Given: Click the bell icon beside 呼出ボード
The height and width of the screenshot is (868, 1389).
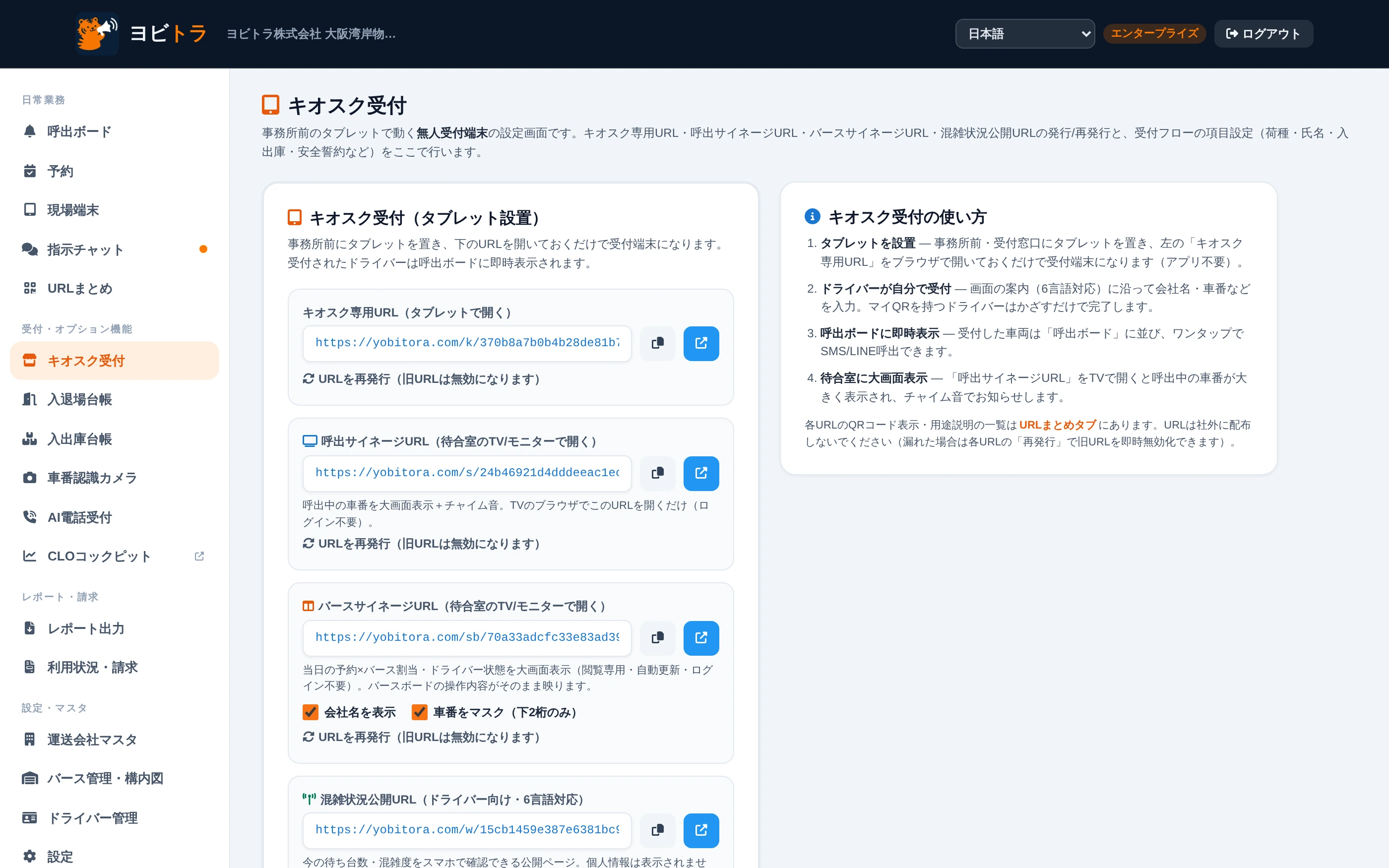Looking at the screenshot, I should click(x=30, y=131).
